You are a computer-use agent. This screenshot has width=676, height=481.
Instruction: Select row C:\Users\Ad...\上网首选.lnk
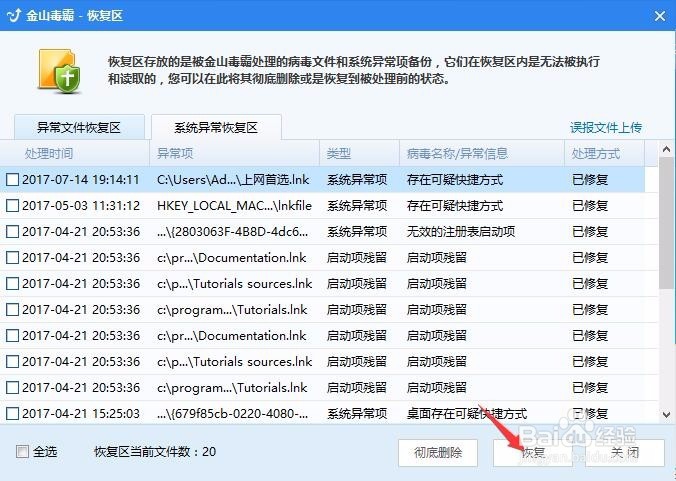[322, 180]
